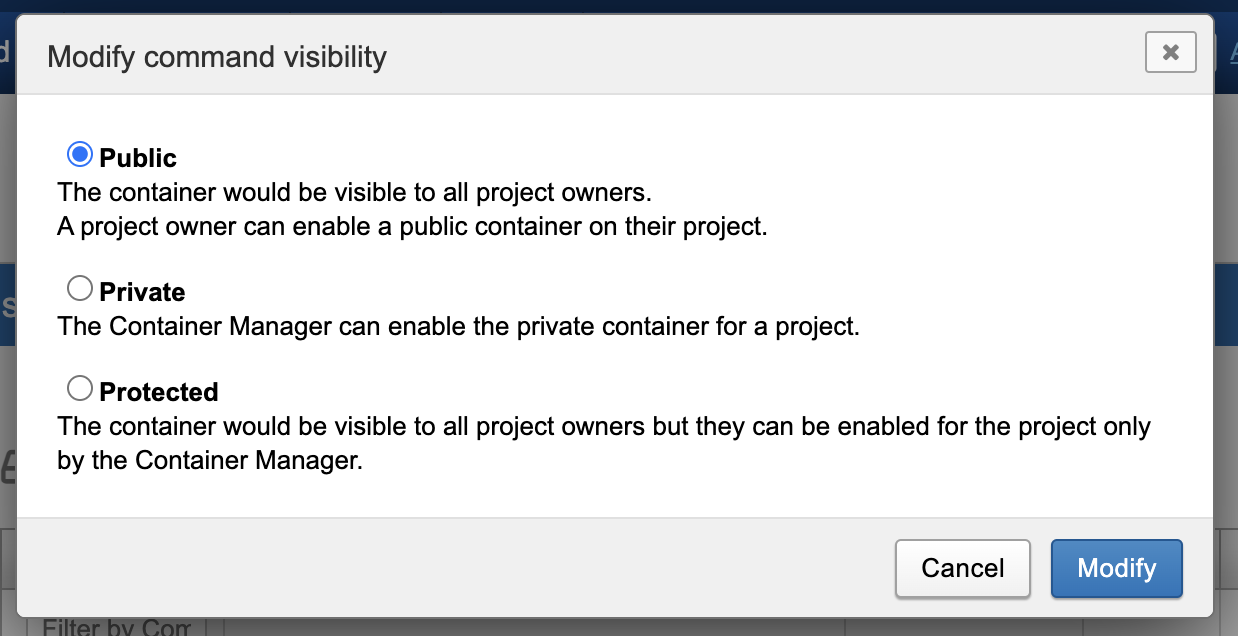The image size is (1238, 636).
Task: Enable the Protected visibility radio button
Action: (x=79, y=388)
